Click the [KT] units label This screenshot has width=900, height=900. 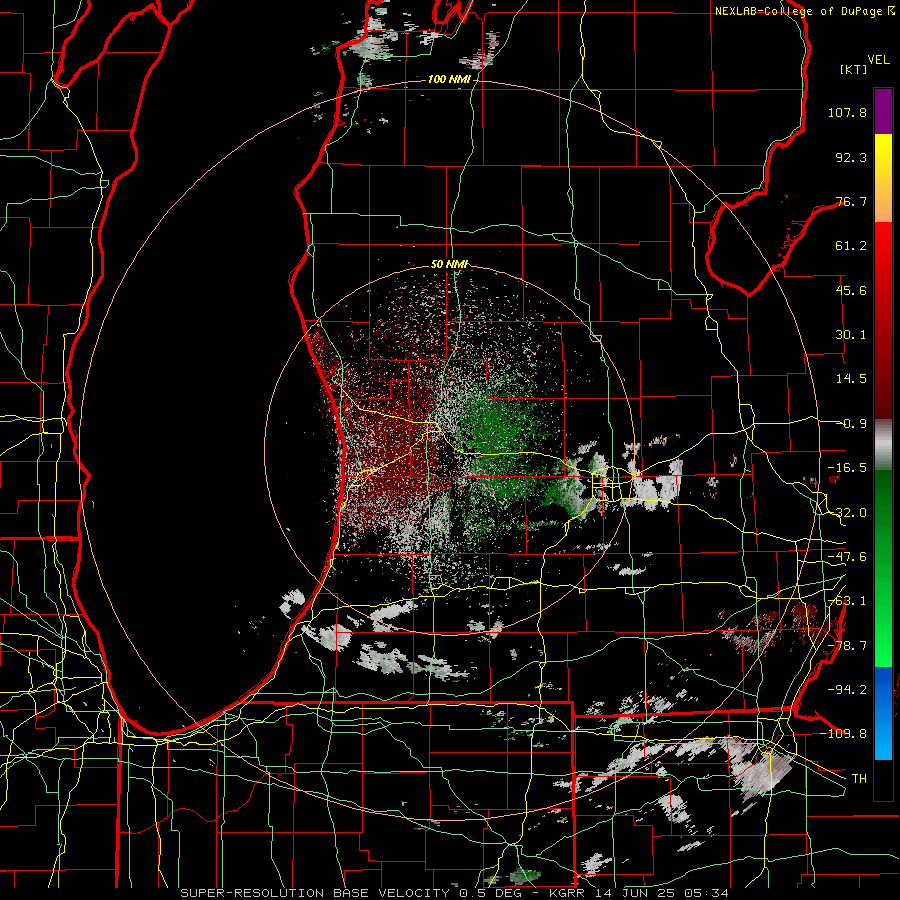point(852,69)
